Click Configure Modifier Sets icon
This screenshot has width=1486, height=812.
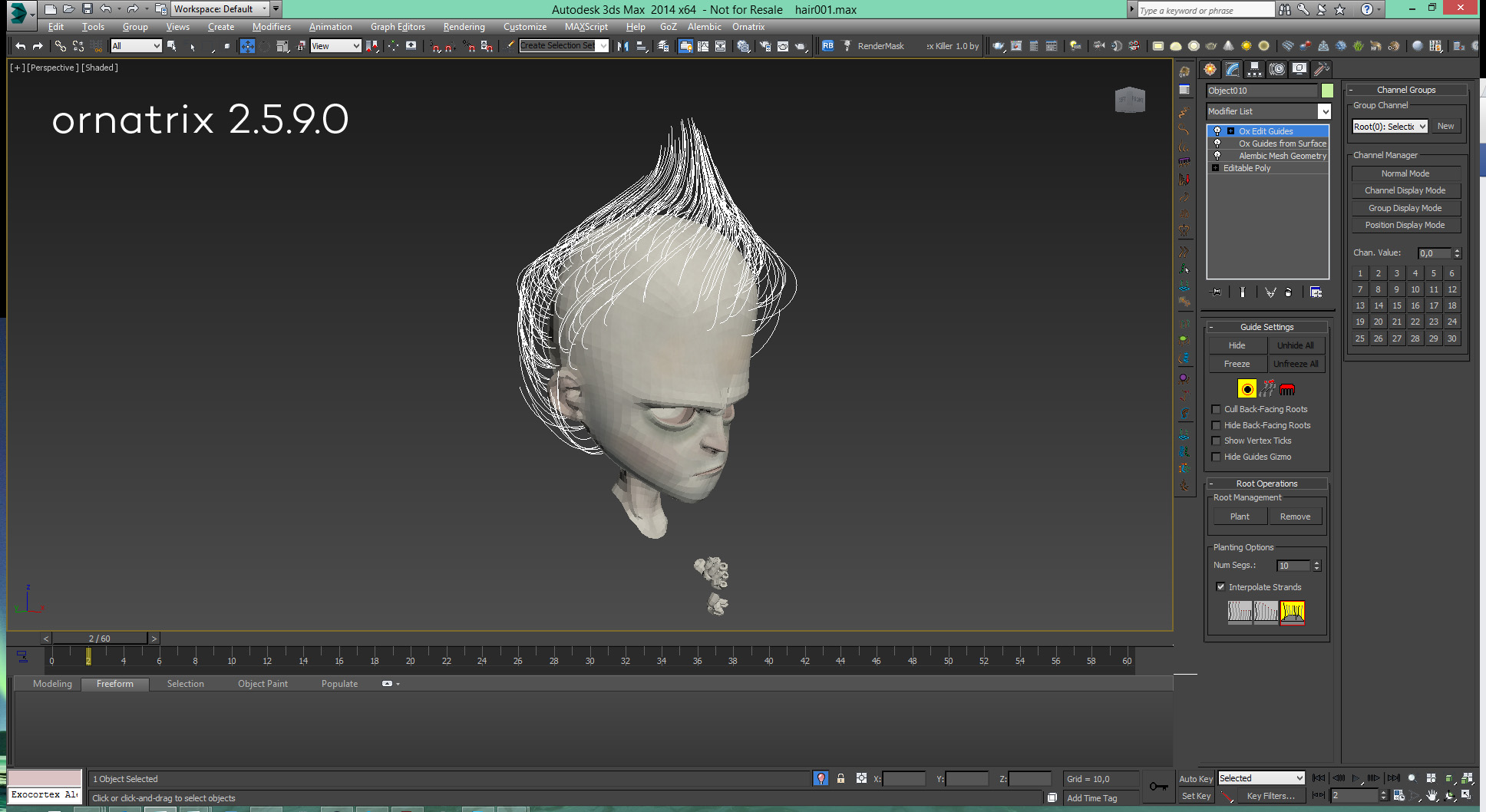[x=1316, y=292]
